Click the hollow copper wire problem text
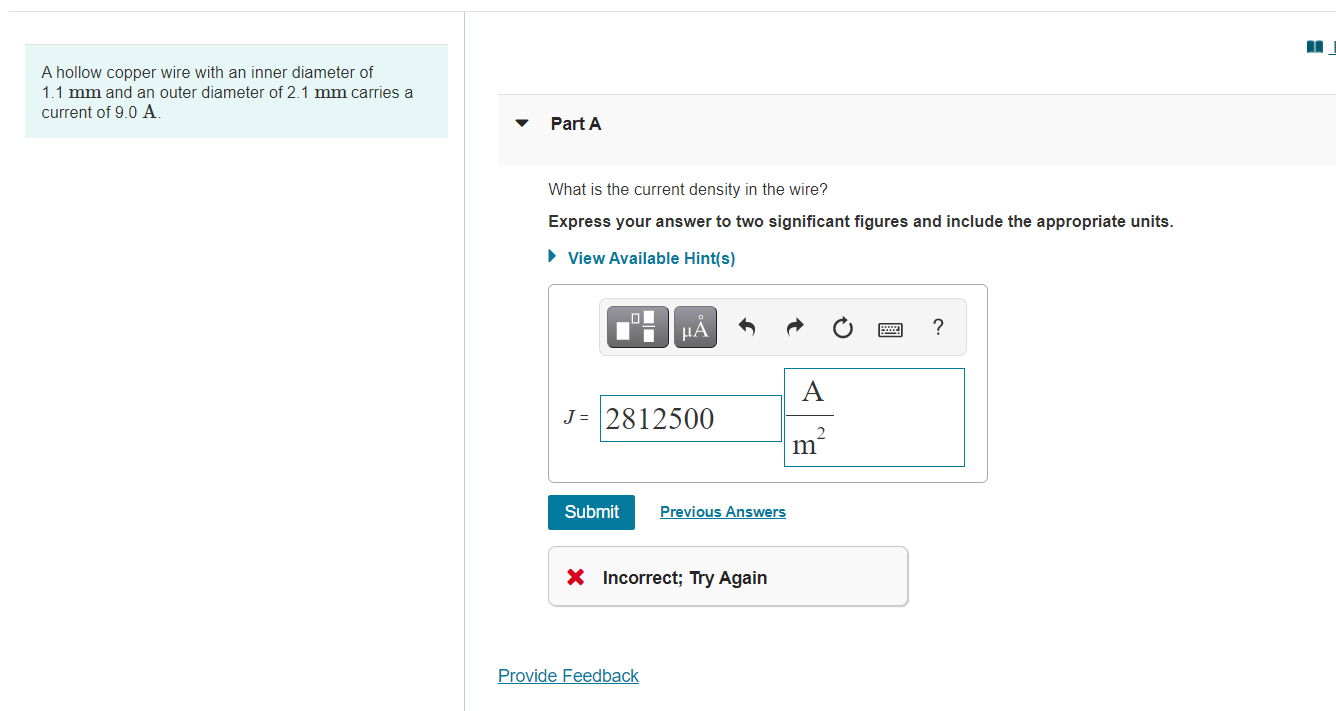This screenshot has height=711, width=1336. [x=227, y=92]
